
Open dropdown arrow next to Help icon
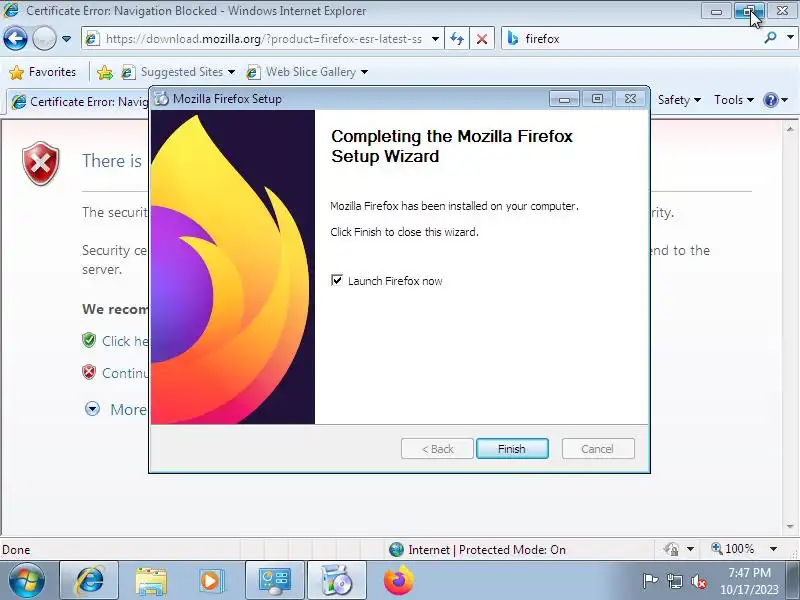pos(785,100)
